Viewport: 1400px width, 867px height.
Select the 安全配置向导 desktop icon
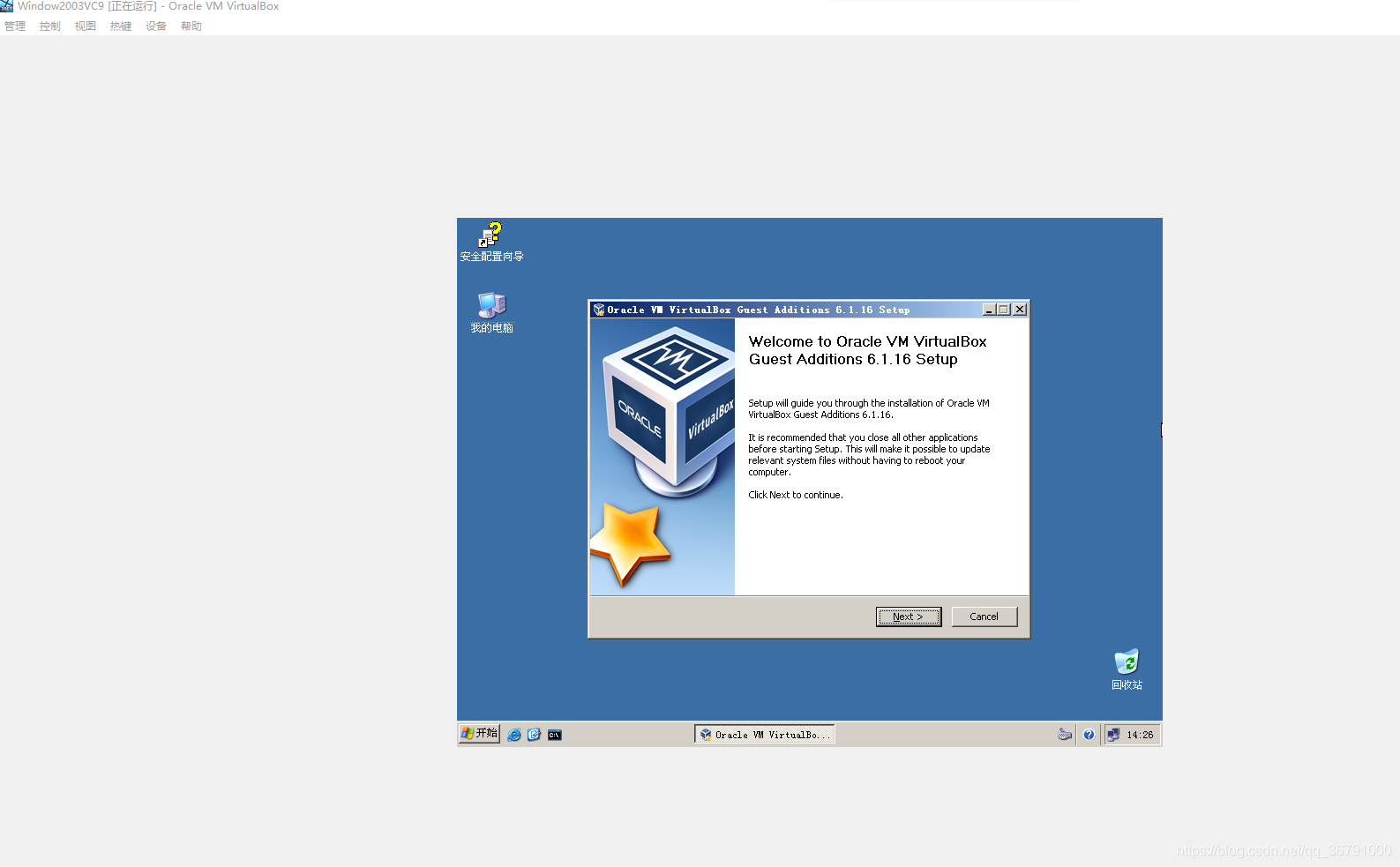491,243
